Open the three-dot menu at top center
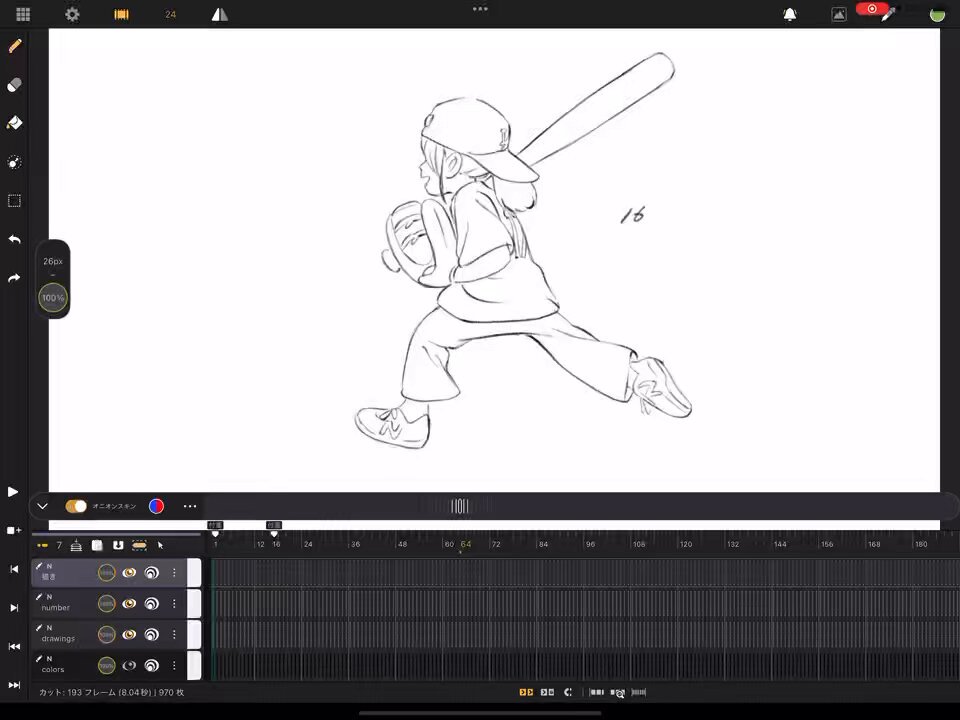 (x=480, y=9)
